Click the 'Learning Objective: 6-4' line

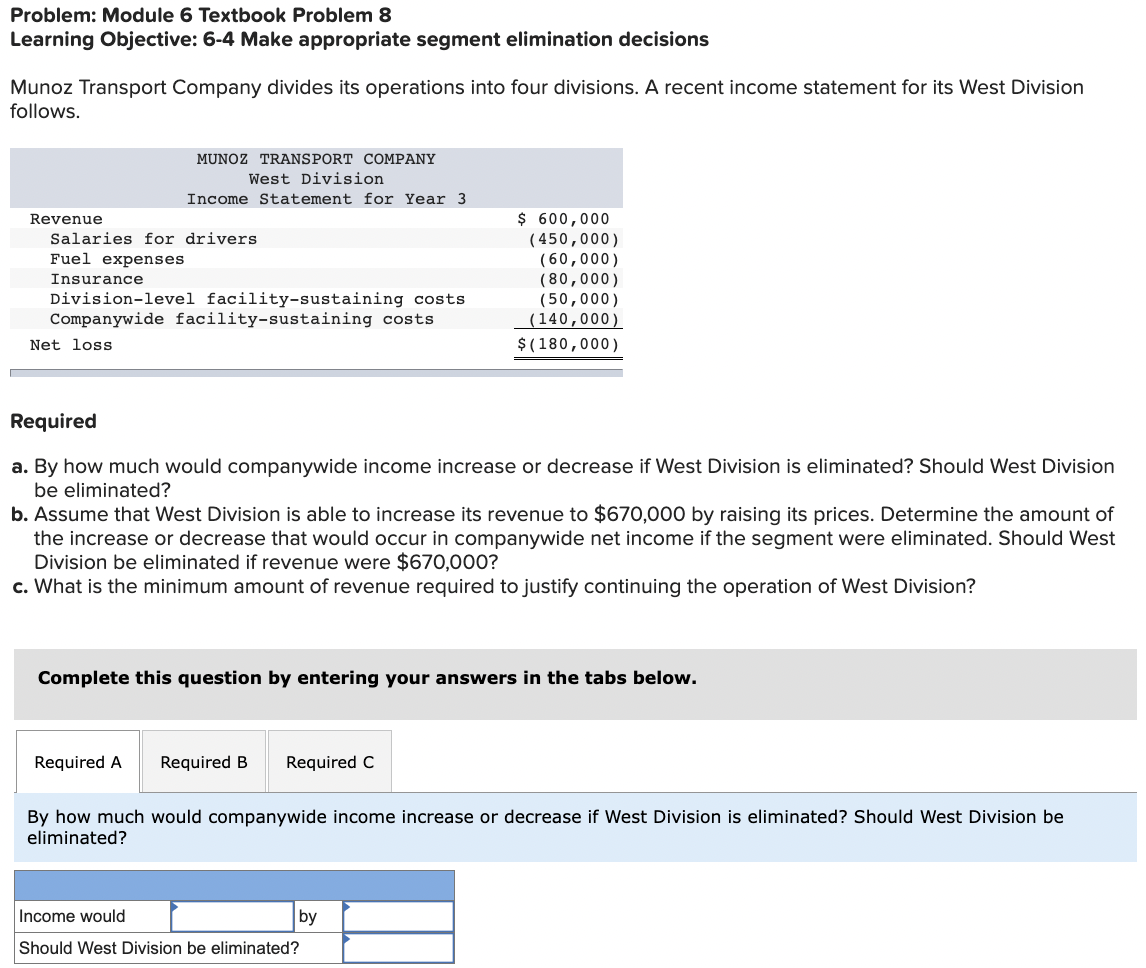tap(360, 39)
